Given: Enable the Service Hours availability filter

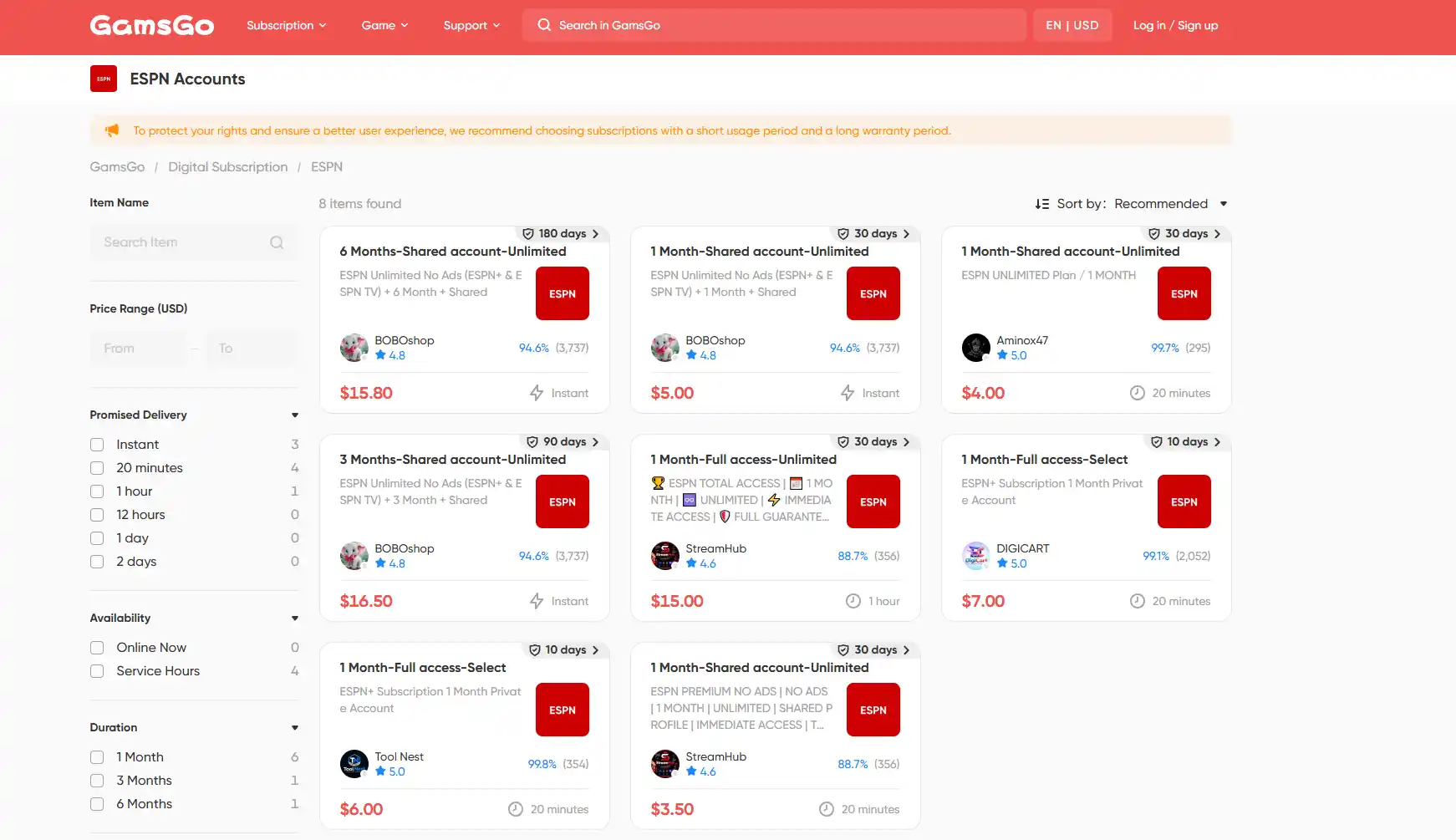Looking at the screenshot, I should [97, 671].
